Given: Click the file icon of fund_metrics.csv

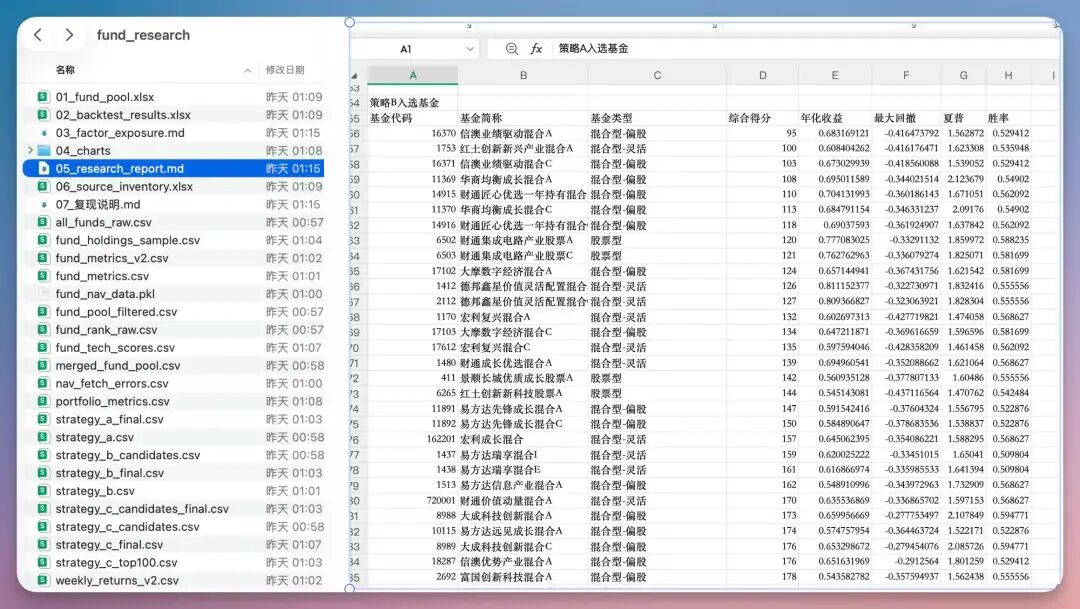Looking at the screenshot, I should (43, 276).
